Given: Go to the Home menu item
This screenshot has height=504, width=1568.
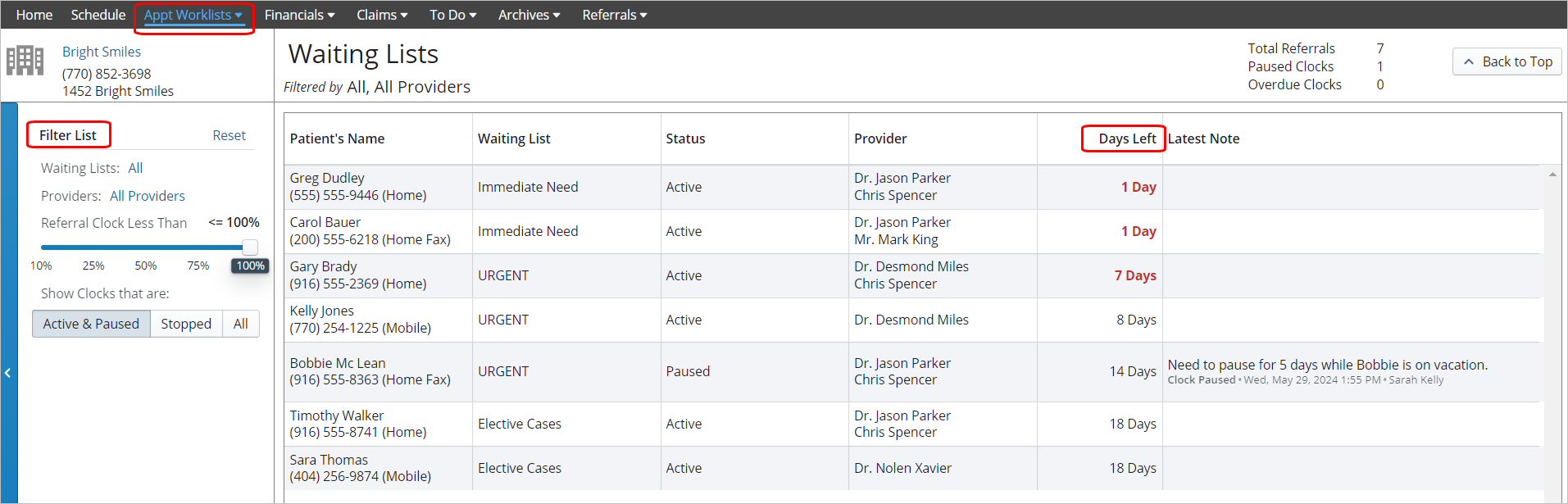Looking at the screenshot, I should (x=34, y=15).
